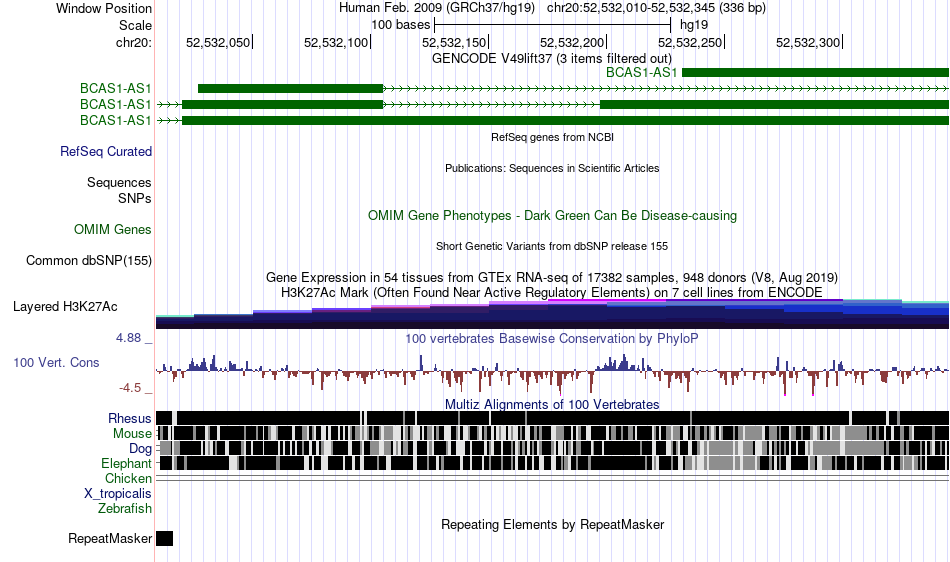
Task: Click the Elephant alignment label
Action: pos(126,463)
